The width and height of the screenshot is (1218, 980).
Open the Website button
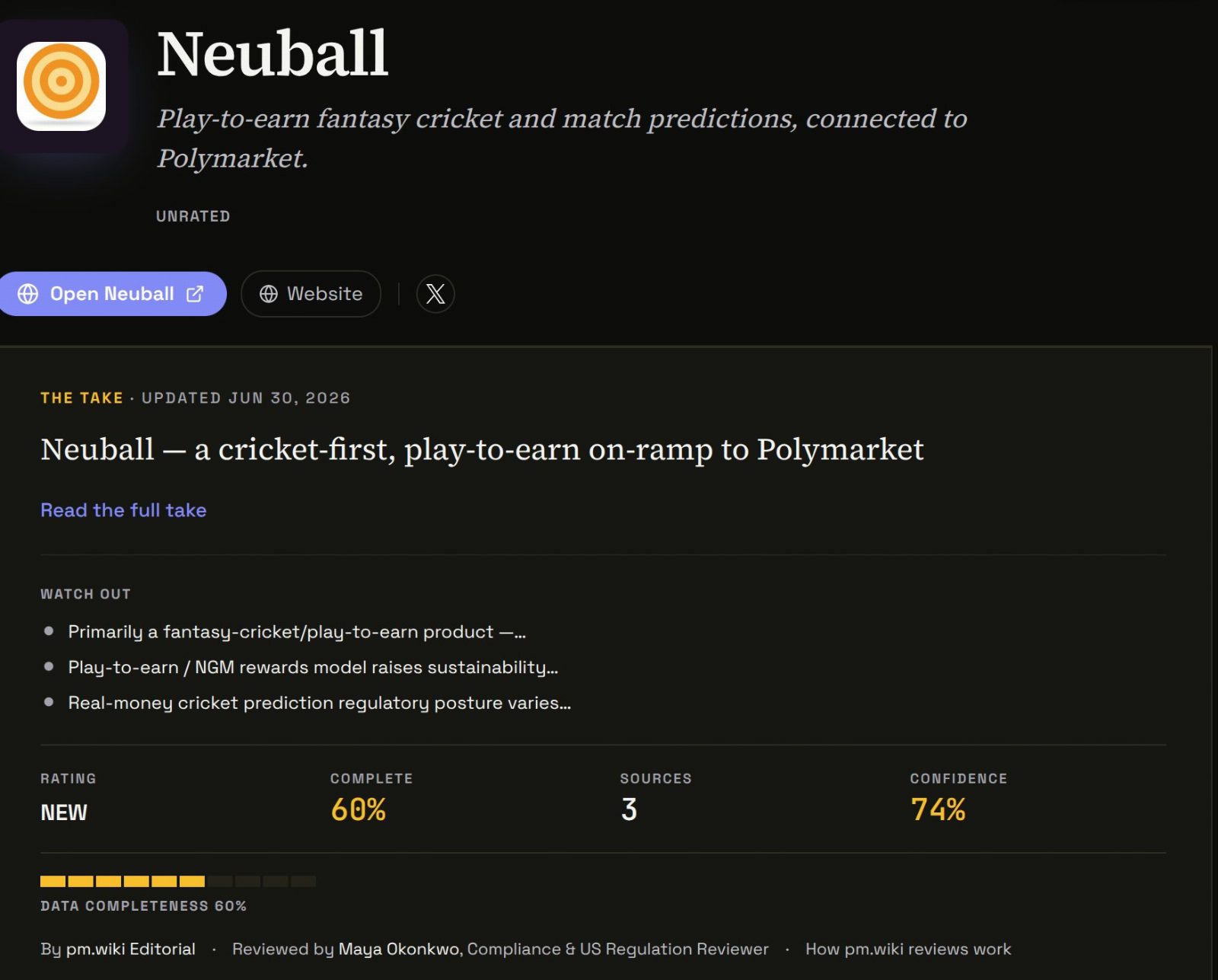(311, 294)
